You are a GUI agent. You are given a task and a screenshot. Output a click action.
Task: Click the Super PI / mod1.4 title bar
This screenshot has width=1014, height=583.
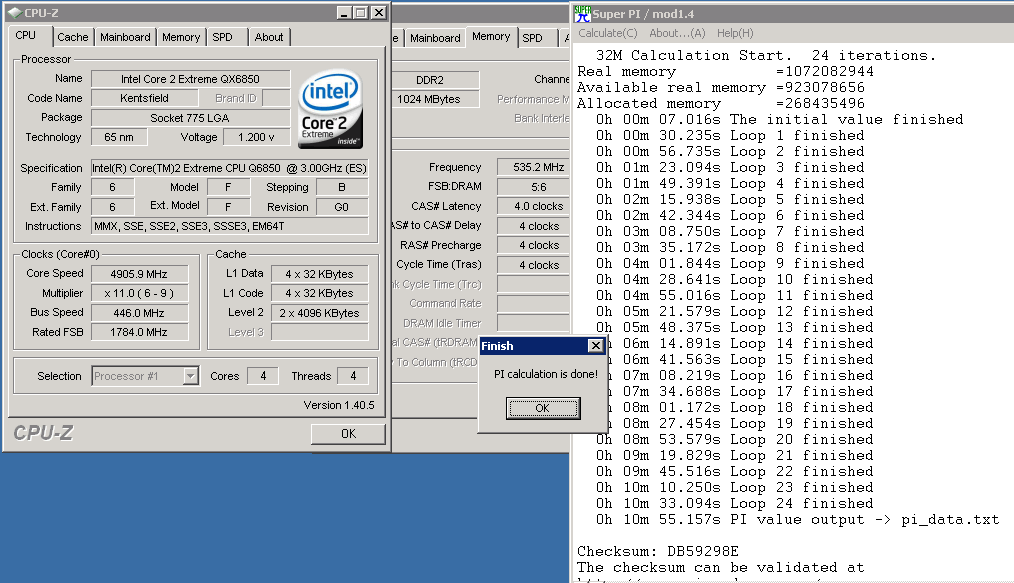793,14
